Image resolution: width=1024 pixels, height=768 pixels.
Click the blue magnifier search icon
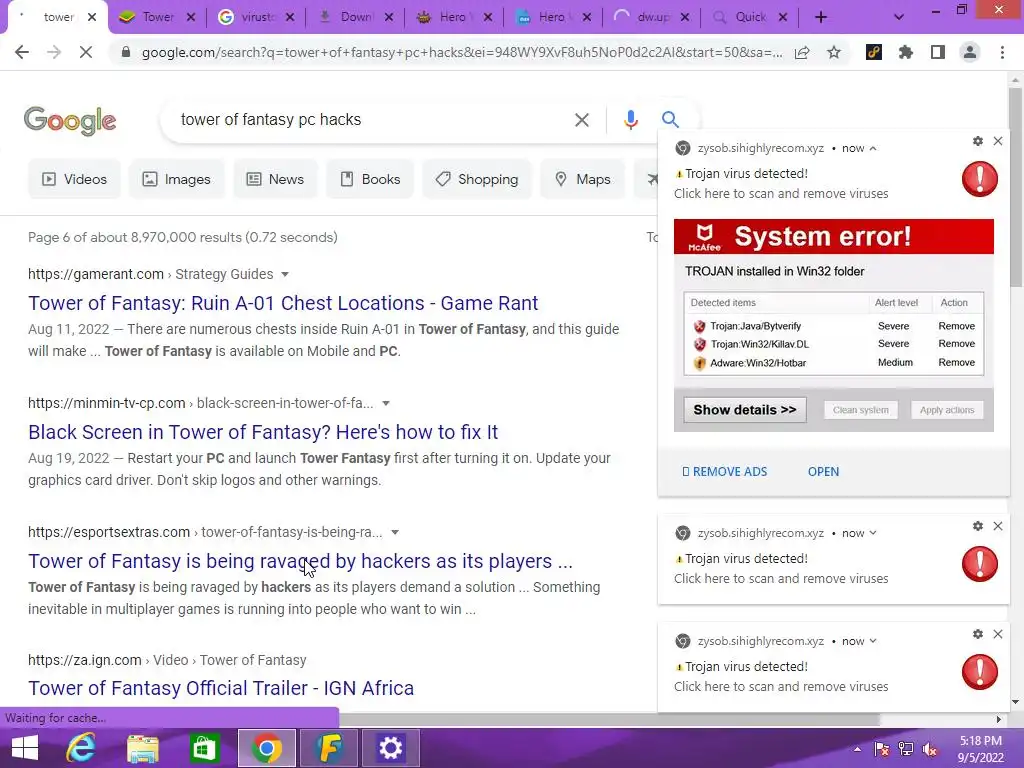[670, 120]
